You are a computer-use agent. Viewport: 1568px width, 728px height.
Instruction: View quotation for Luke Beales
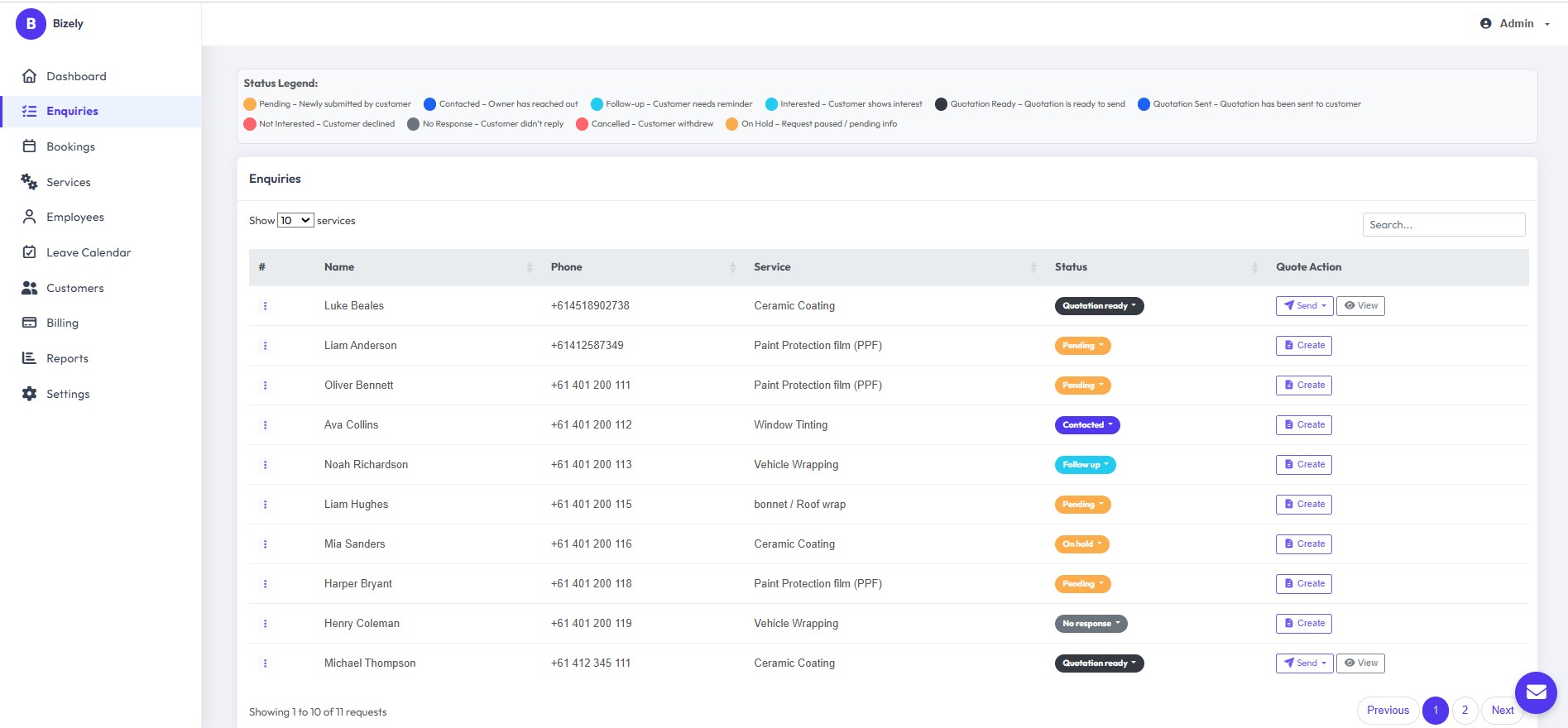[1360, 306]
